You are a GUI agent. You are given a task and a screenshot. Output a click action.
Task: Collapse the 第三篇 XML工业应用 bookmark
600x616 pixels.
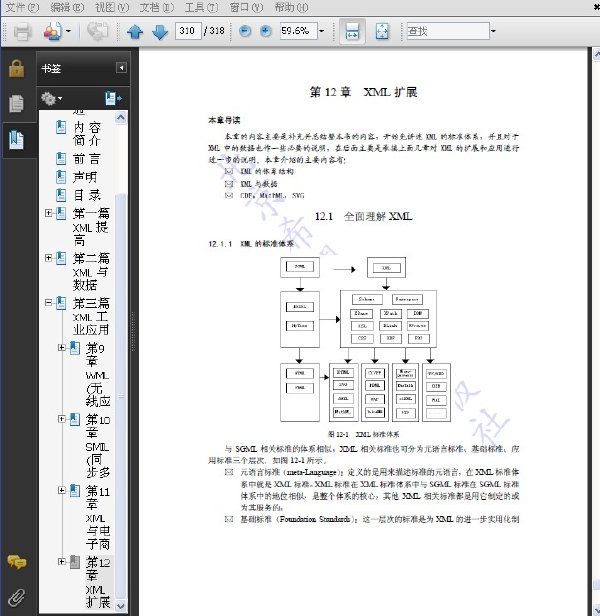point(48,302)
